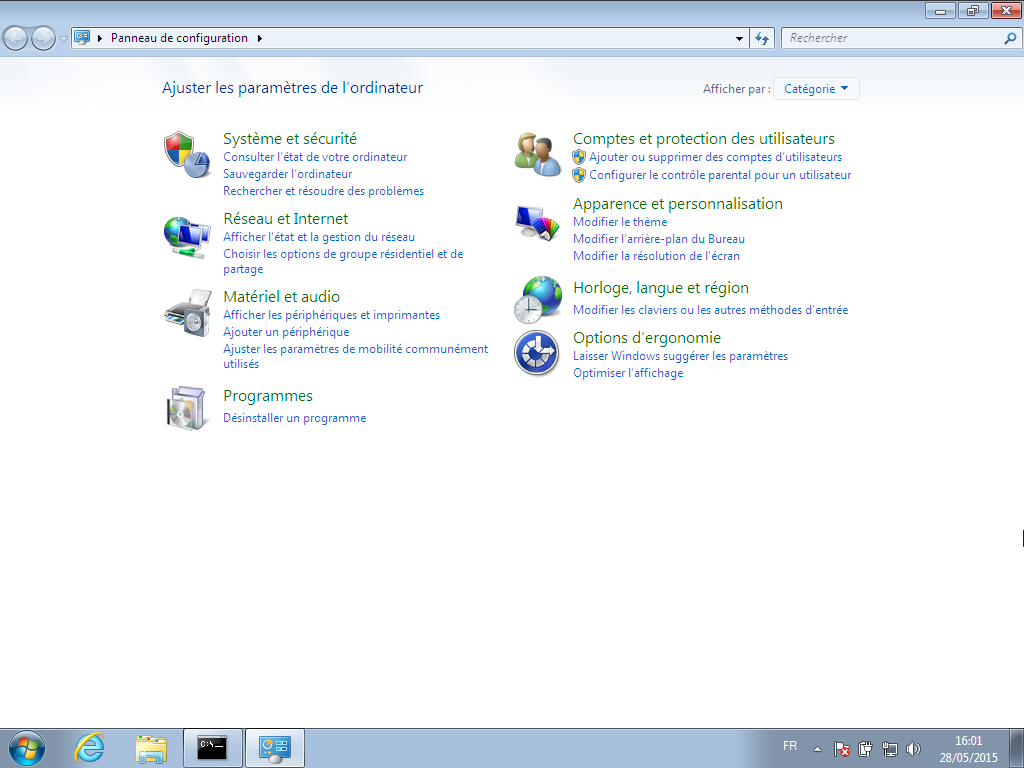Screen dimensions: 1024x768
Task: Open the Programmes disc box icon
Action: tap(187, 408)
